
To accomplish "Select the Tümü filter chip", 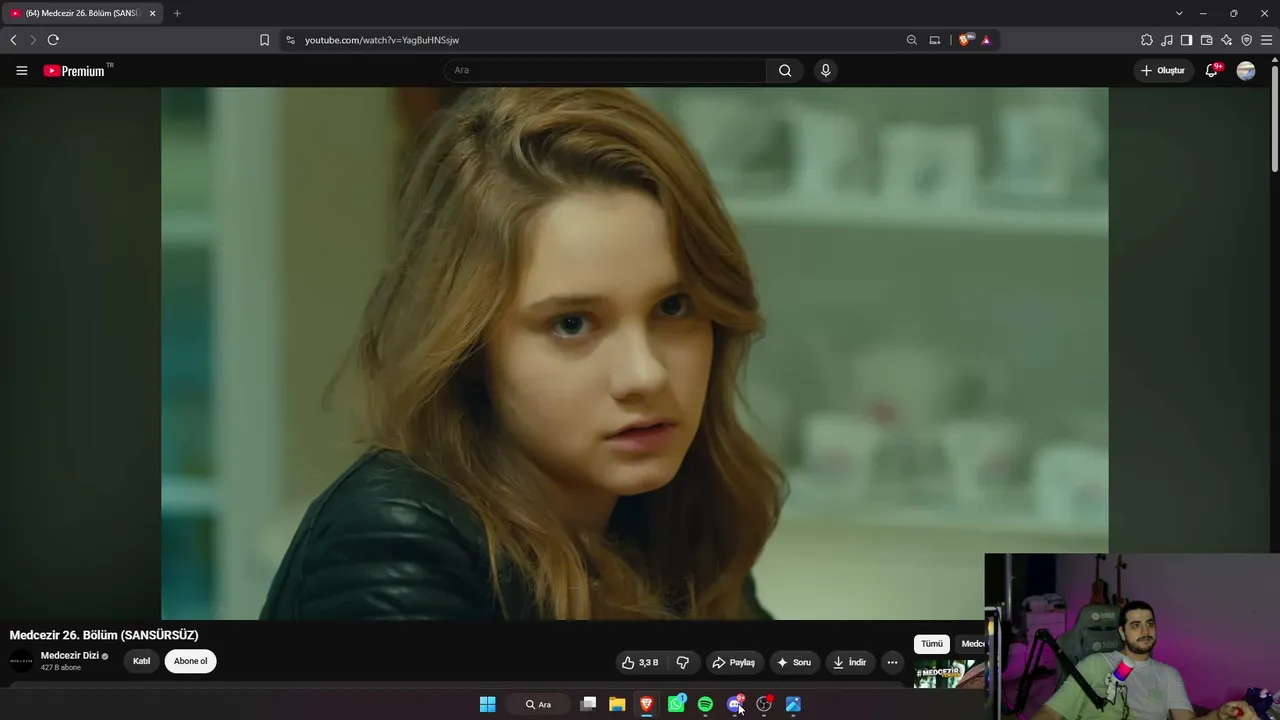I will (931, 644).
